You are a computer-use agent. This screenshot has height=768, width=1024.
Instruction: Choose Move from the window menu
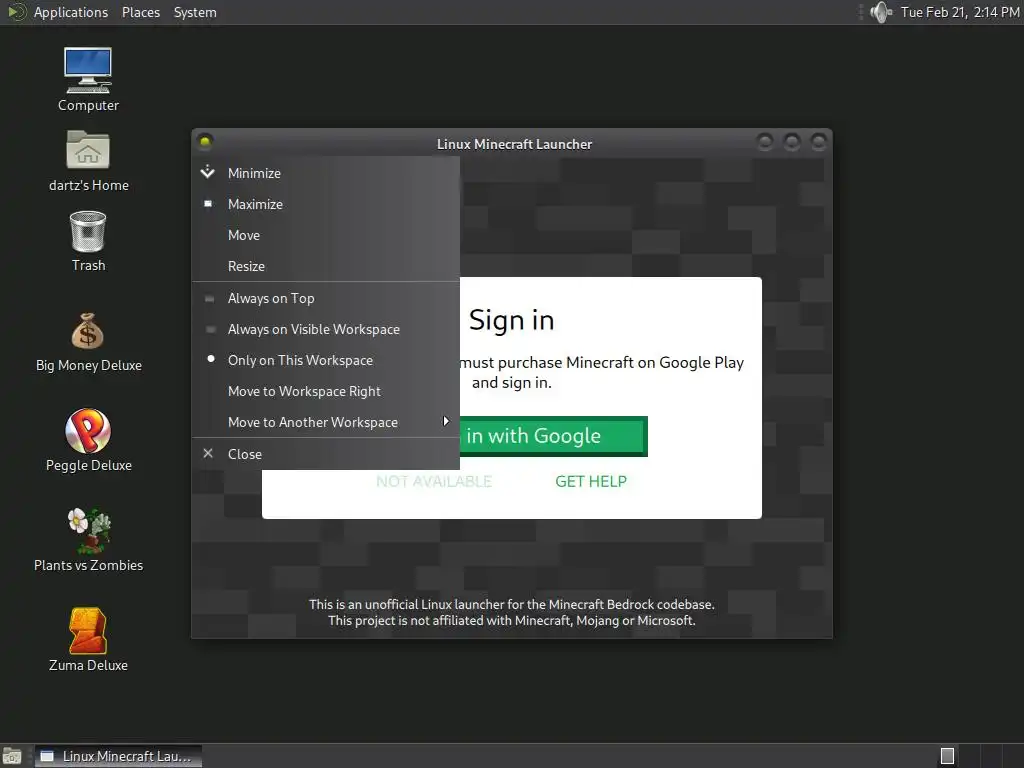coord(326,235)
